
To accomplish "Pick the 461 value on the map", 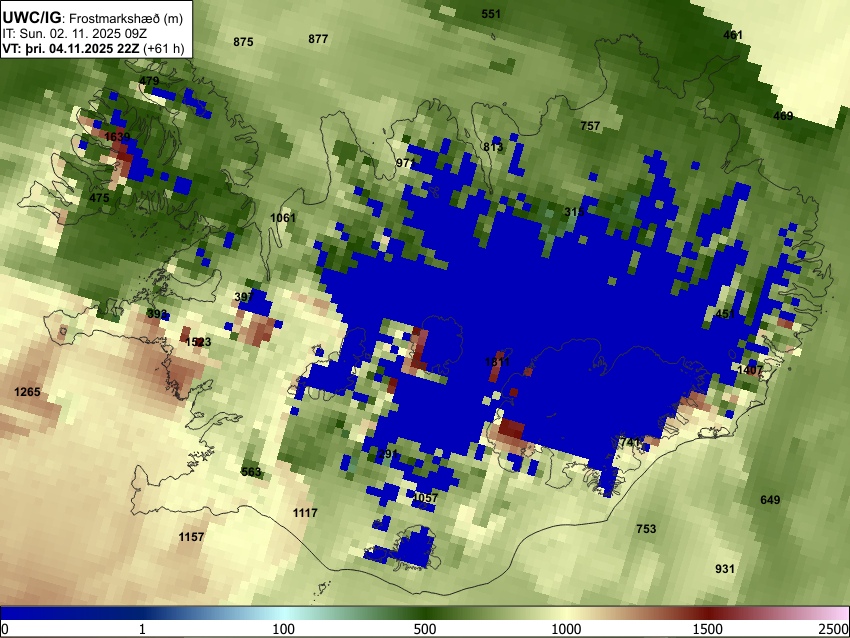I will coord(733,35).
